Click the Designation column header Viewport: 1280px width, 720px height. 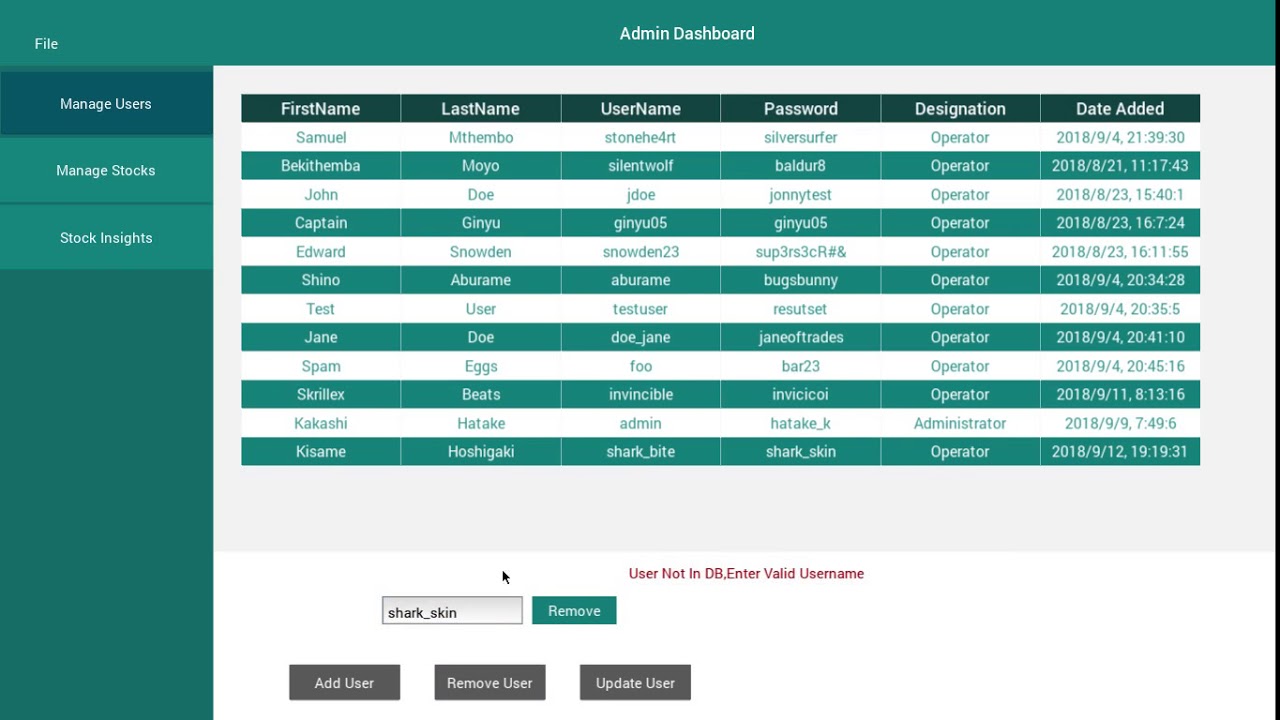960,109
